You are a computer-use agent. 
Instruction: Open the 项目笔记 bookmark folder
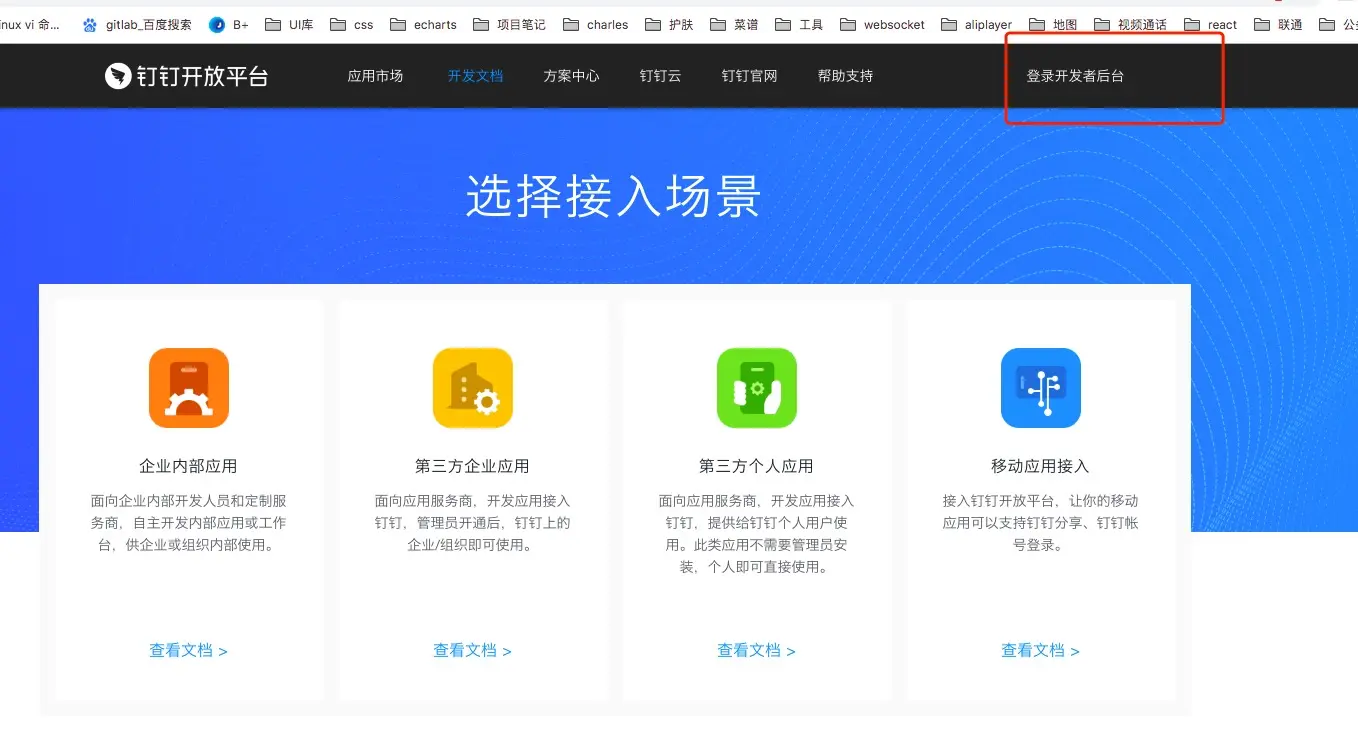509,25
